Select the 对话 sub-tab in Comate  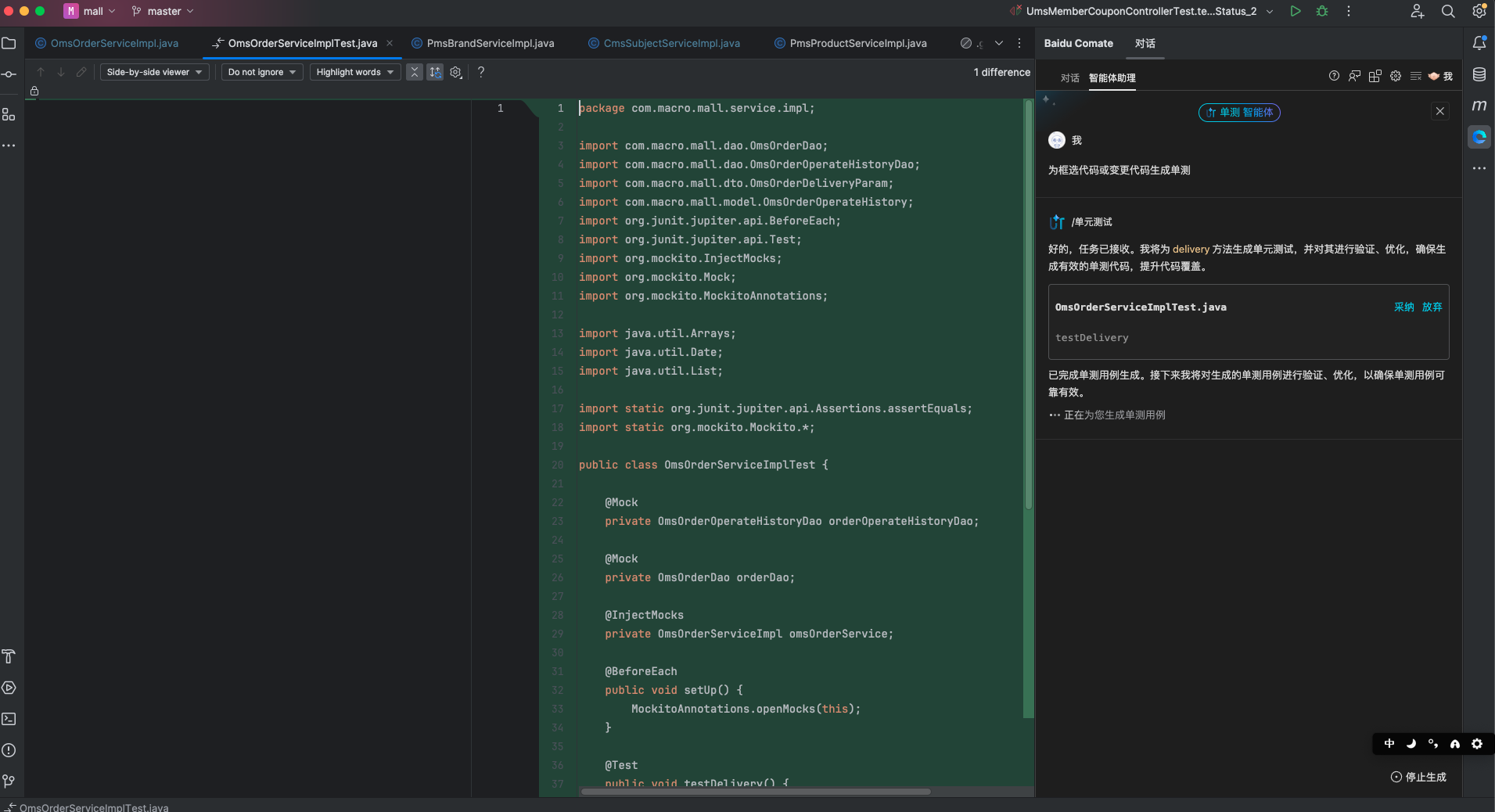(1069, 77)
